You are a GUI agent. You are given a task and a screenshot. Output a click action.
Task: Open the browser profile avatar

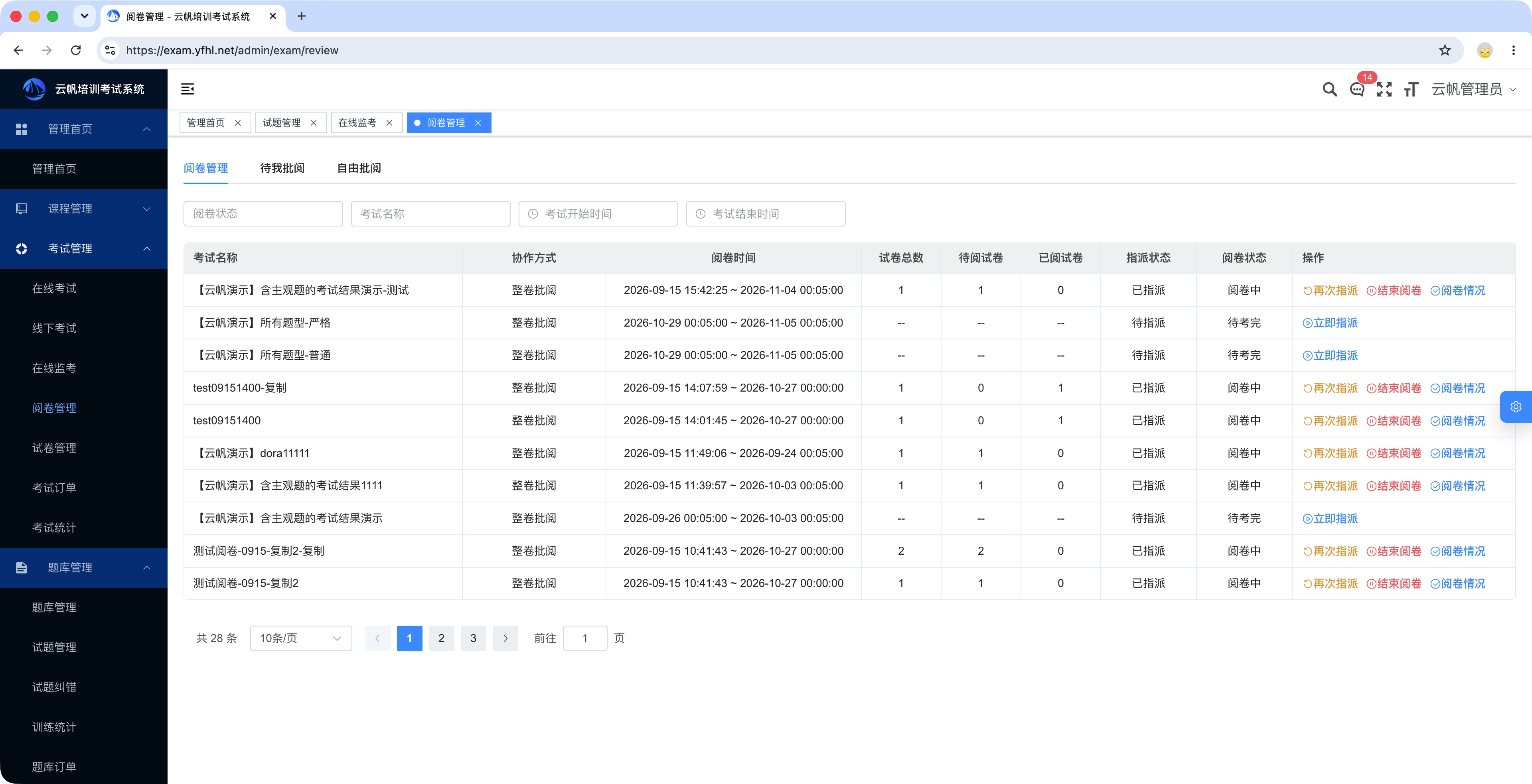pyautogui.click(x=1485, y=51)
